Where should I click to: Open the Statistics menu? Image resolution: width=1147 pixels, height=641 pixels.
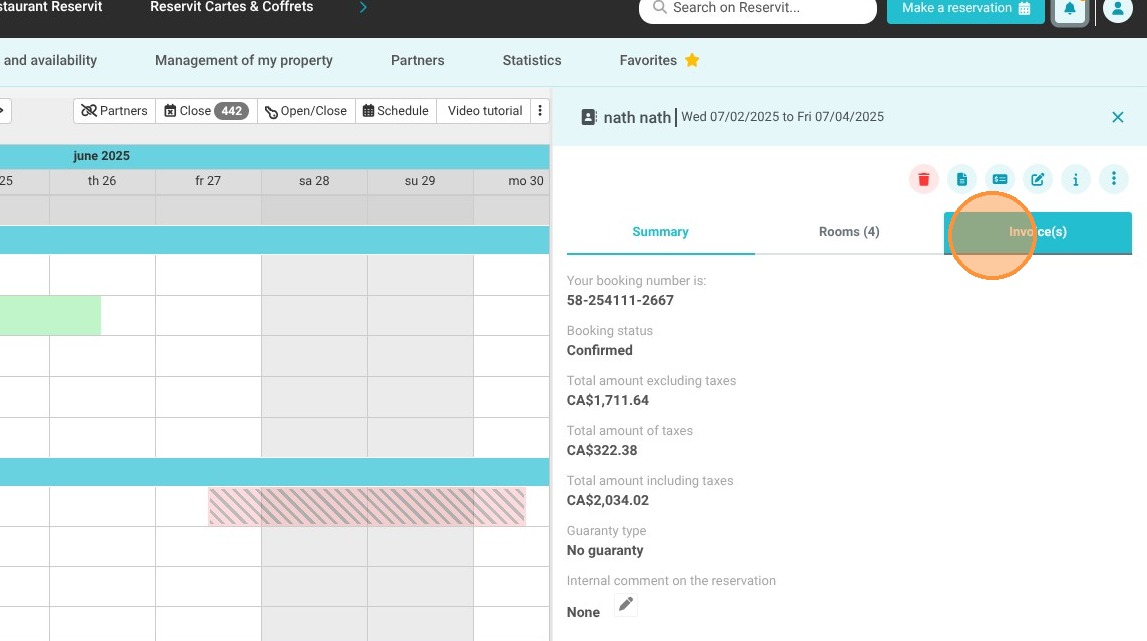pos(532,61)
